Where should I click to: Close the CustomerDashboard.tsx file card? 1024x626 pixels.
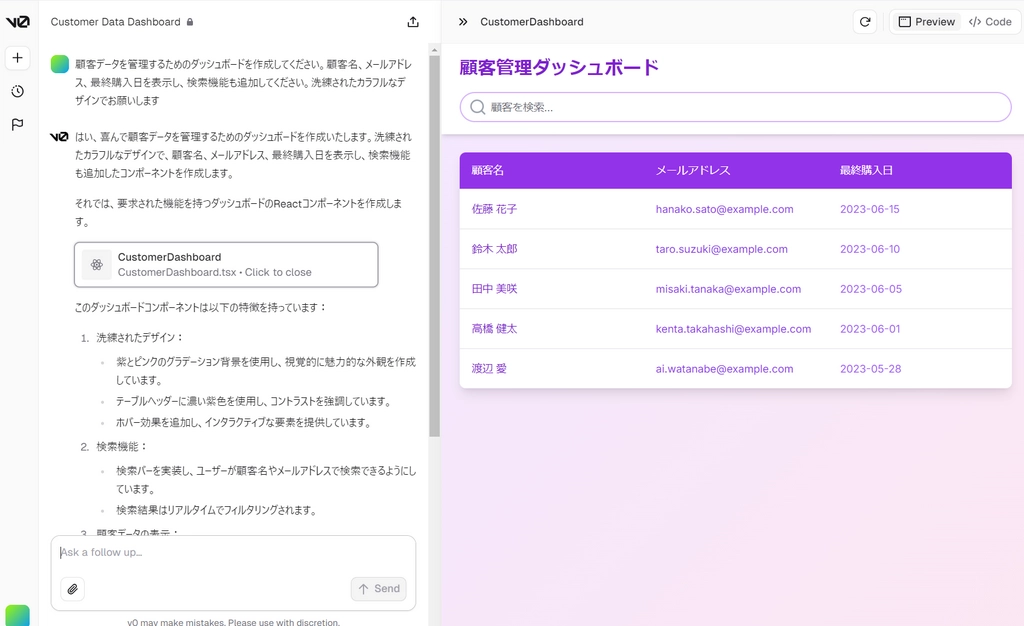[x=226, y=264]
